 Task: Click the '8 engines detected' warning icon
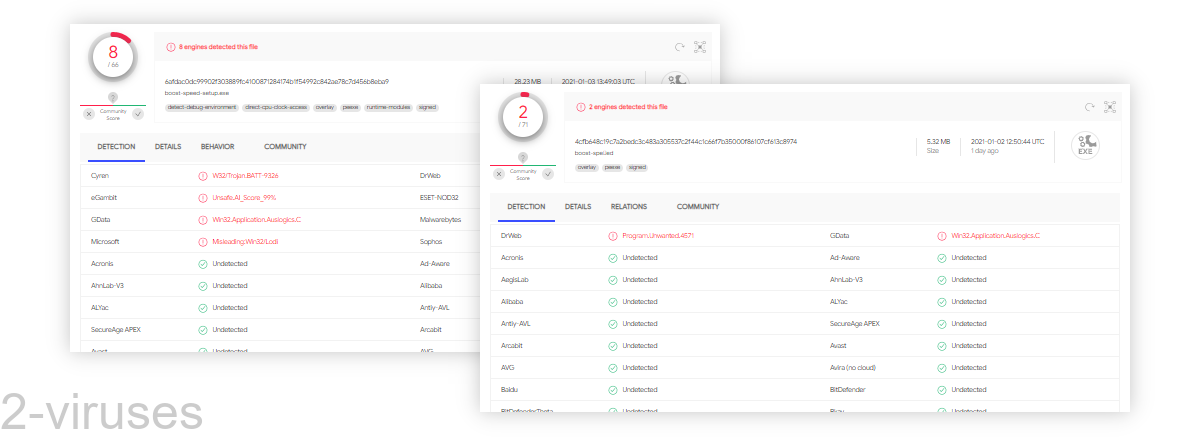tap(170, 47)
